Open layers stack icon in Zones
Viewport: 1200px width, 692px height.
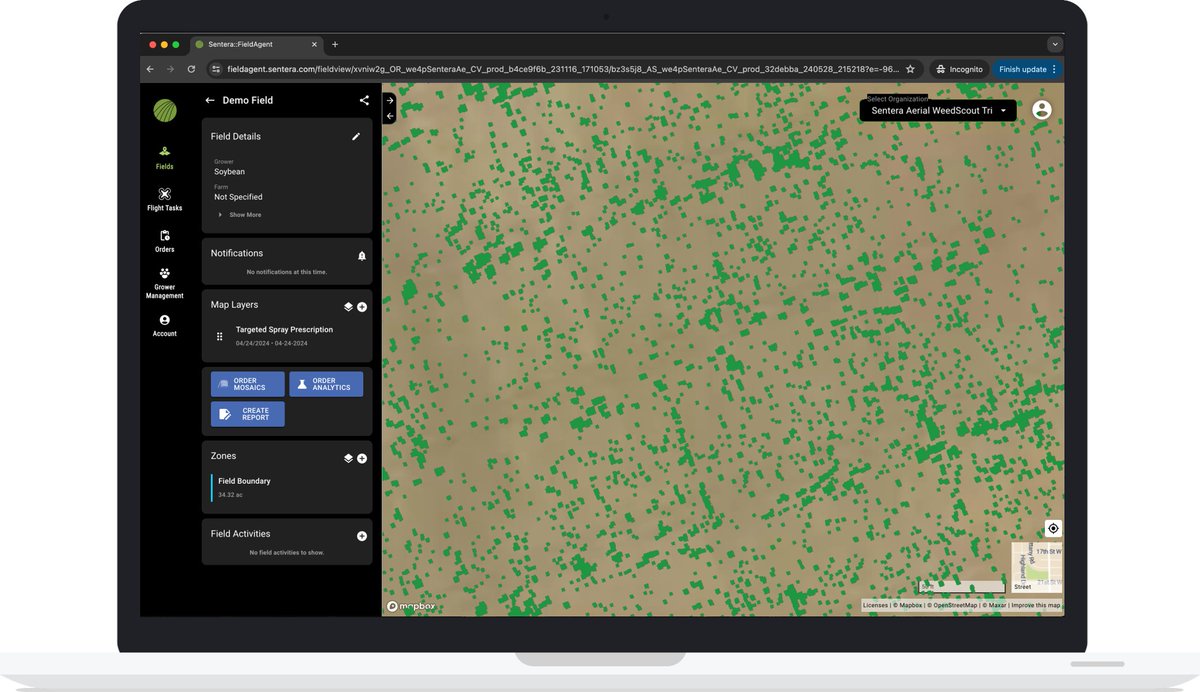(348, 458)
